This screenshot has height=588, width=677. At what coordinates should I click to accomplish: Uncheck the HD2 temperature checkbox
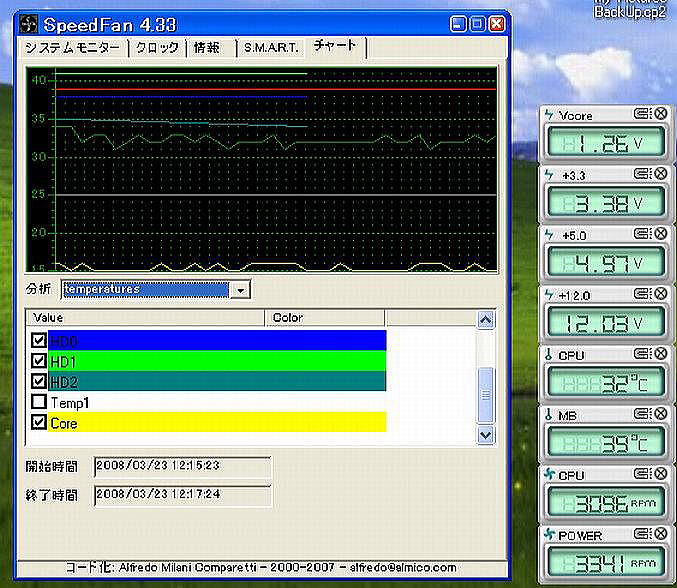pos(39,381)
